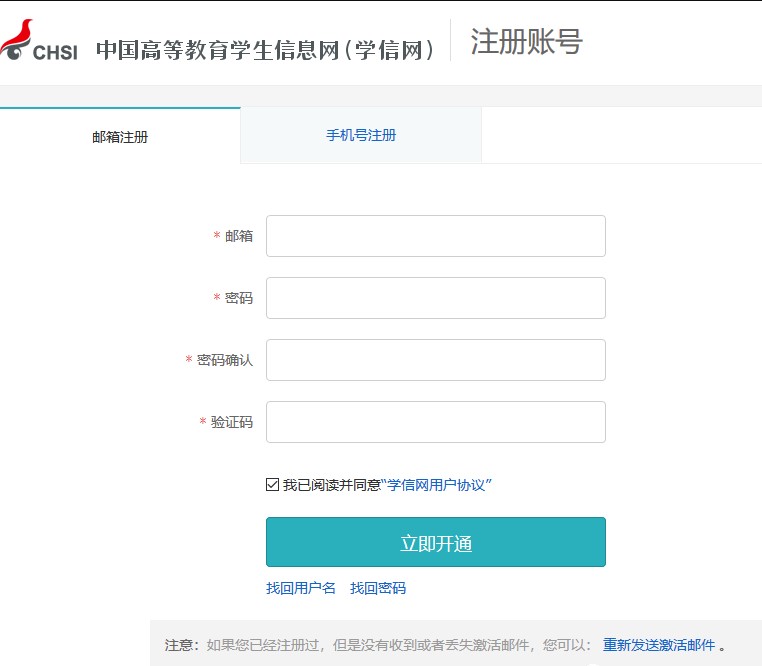Focus the 密码确认 input field
Viewport: 762px width, 666px height.
click(435, 360)
